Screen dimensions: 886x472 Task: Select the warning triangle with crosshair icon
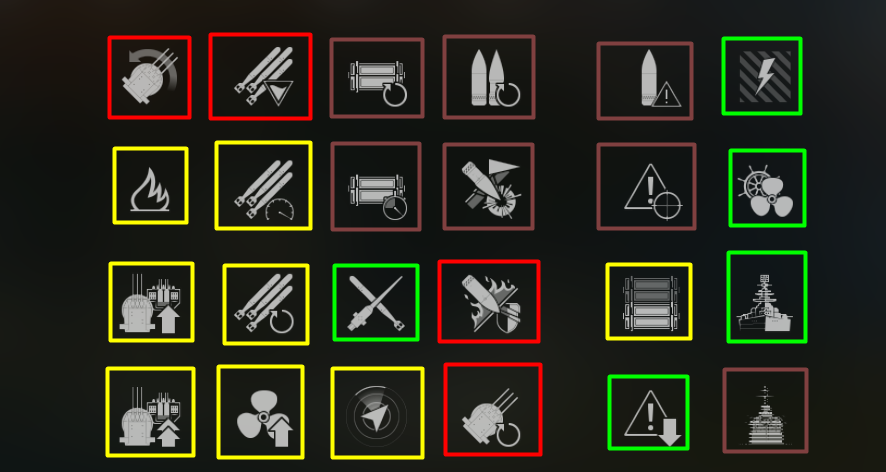coord(646,187)
